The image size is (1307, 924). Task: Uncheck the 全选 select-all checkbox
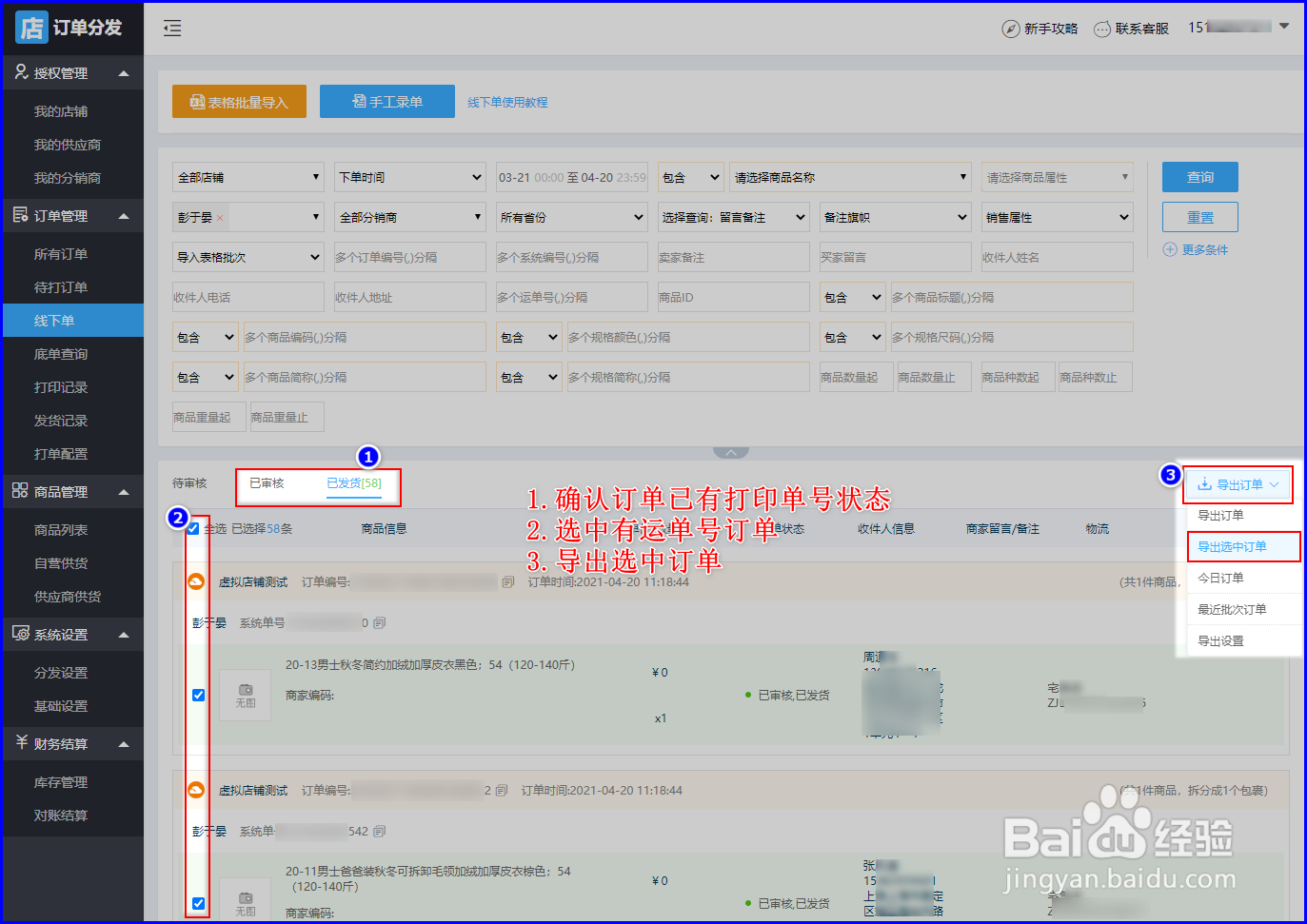[193, 528]
